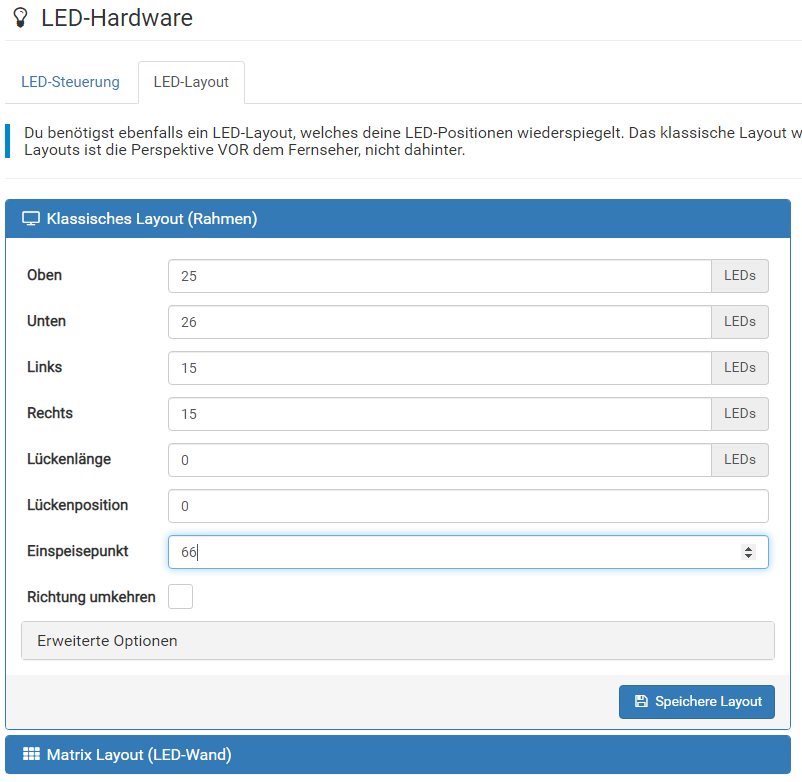Click the lightbulb icon beside LED-Hardware
This screenshot has width=802, height=782.
[x=20, y=18]
